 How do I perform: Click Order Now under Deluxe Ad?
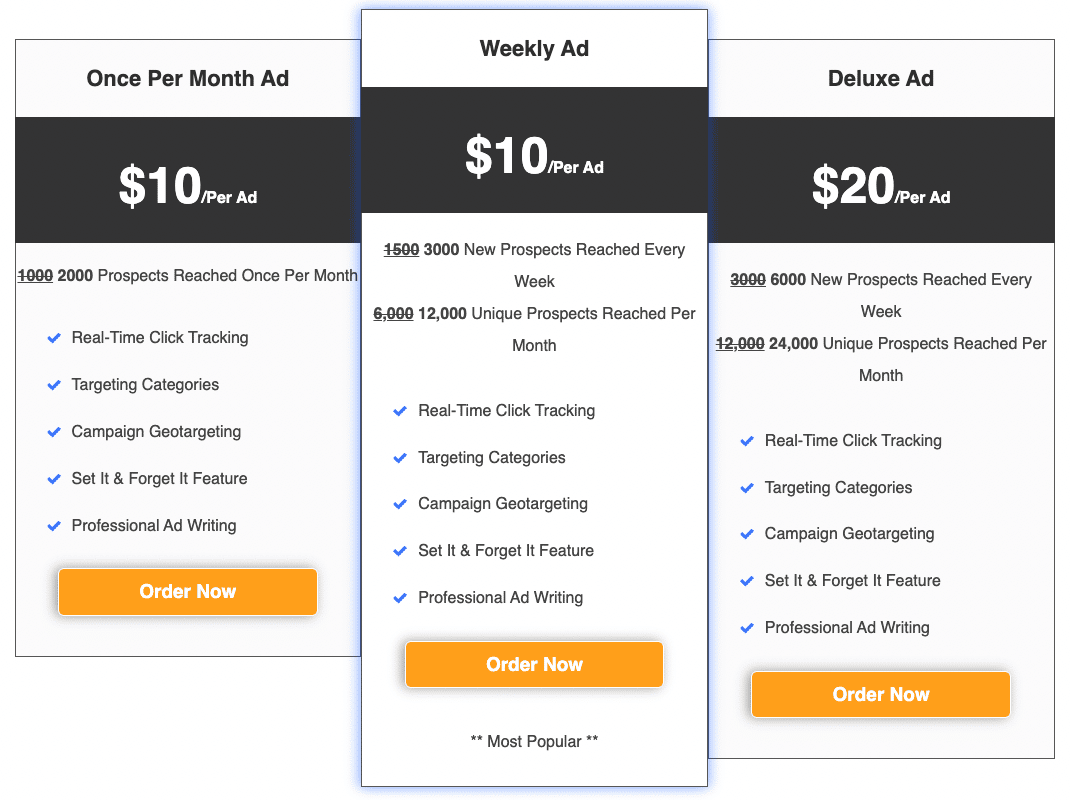coord(881,694)
